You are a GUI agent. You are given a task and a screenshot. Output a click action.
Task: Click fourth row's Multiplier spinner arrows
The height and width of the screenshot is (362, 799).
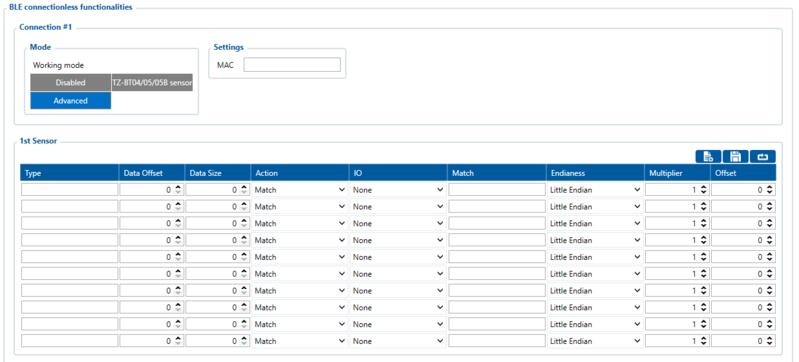[704, 240]
